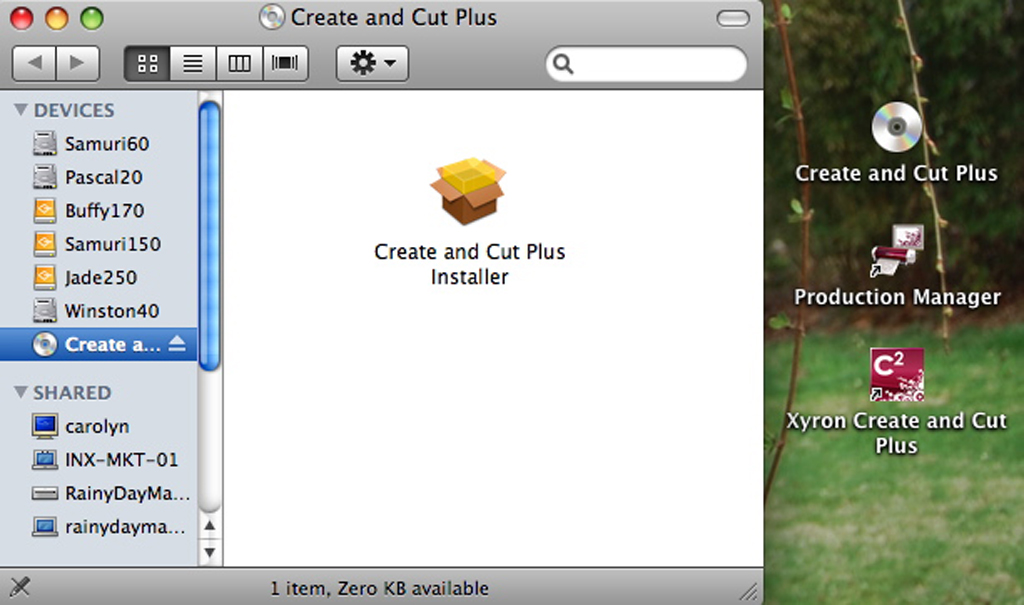Select carolyn shared computer name
Image resolution: width=1024 pixels, height=605 pixels.
(x=97, y=427)
